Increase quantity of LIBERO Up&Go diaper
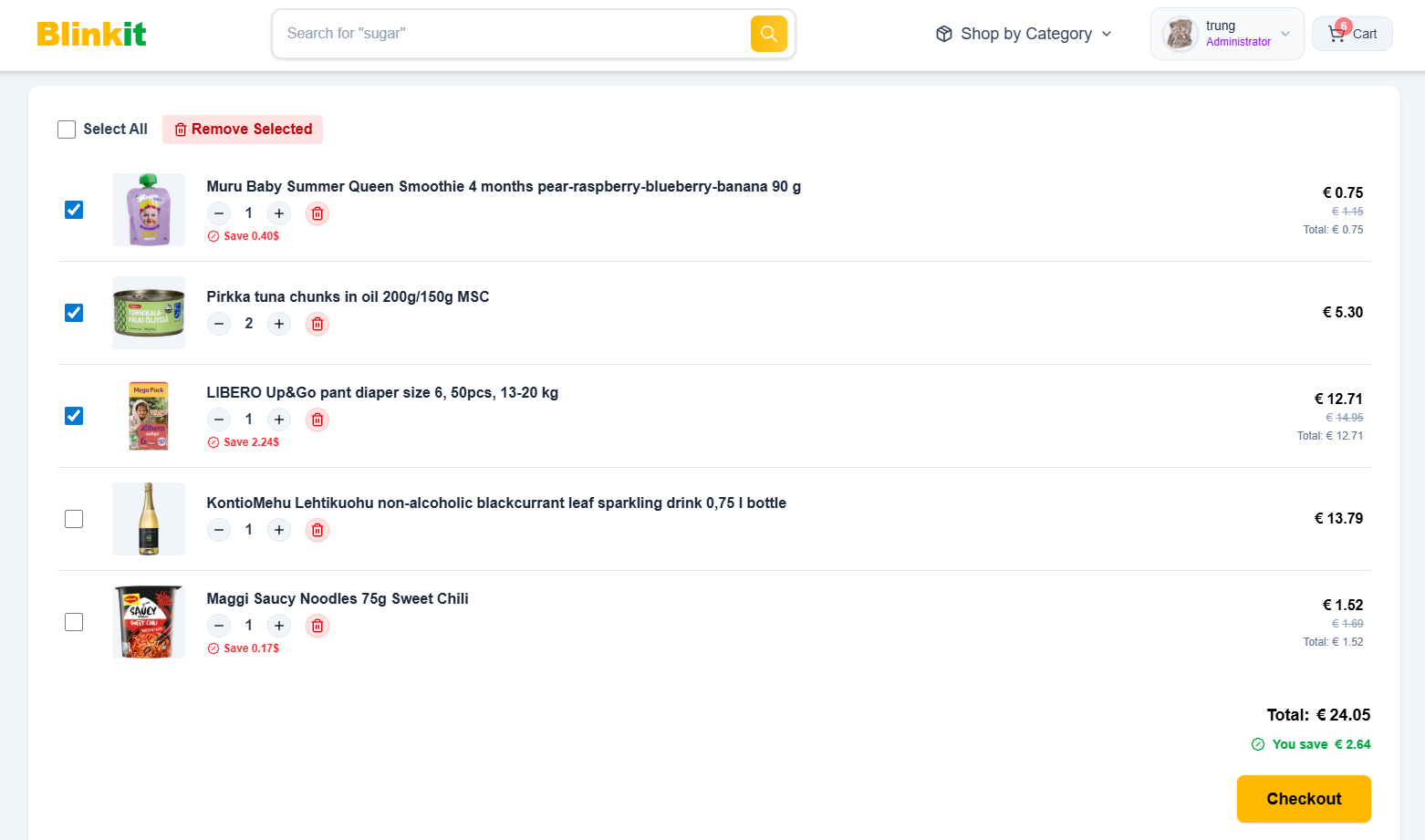The image size is (1425, 840). (279, 420)
